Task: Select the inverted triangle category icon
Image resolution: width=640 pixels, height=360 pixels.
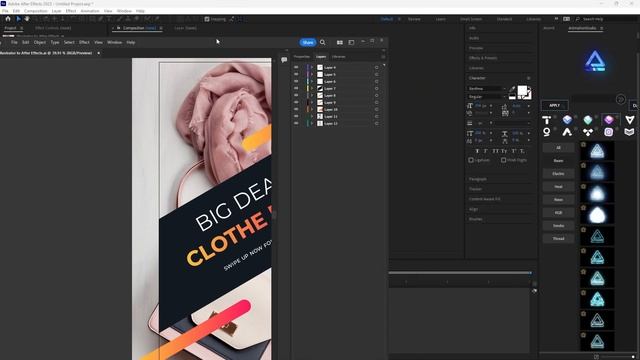Action: coord(630,120)
